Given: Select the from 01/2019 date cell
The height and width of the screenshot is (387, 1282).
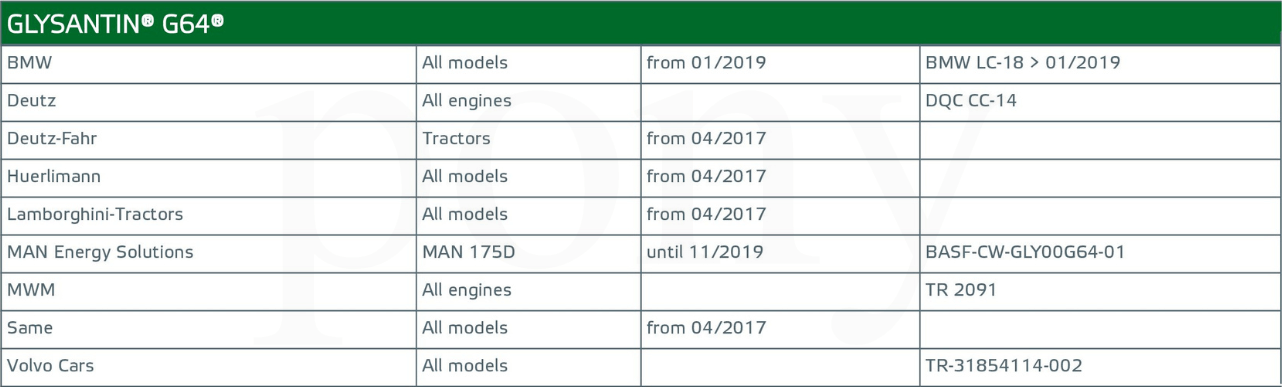Looking at the screenshot, I should tap(780, 63).
